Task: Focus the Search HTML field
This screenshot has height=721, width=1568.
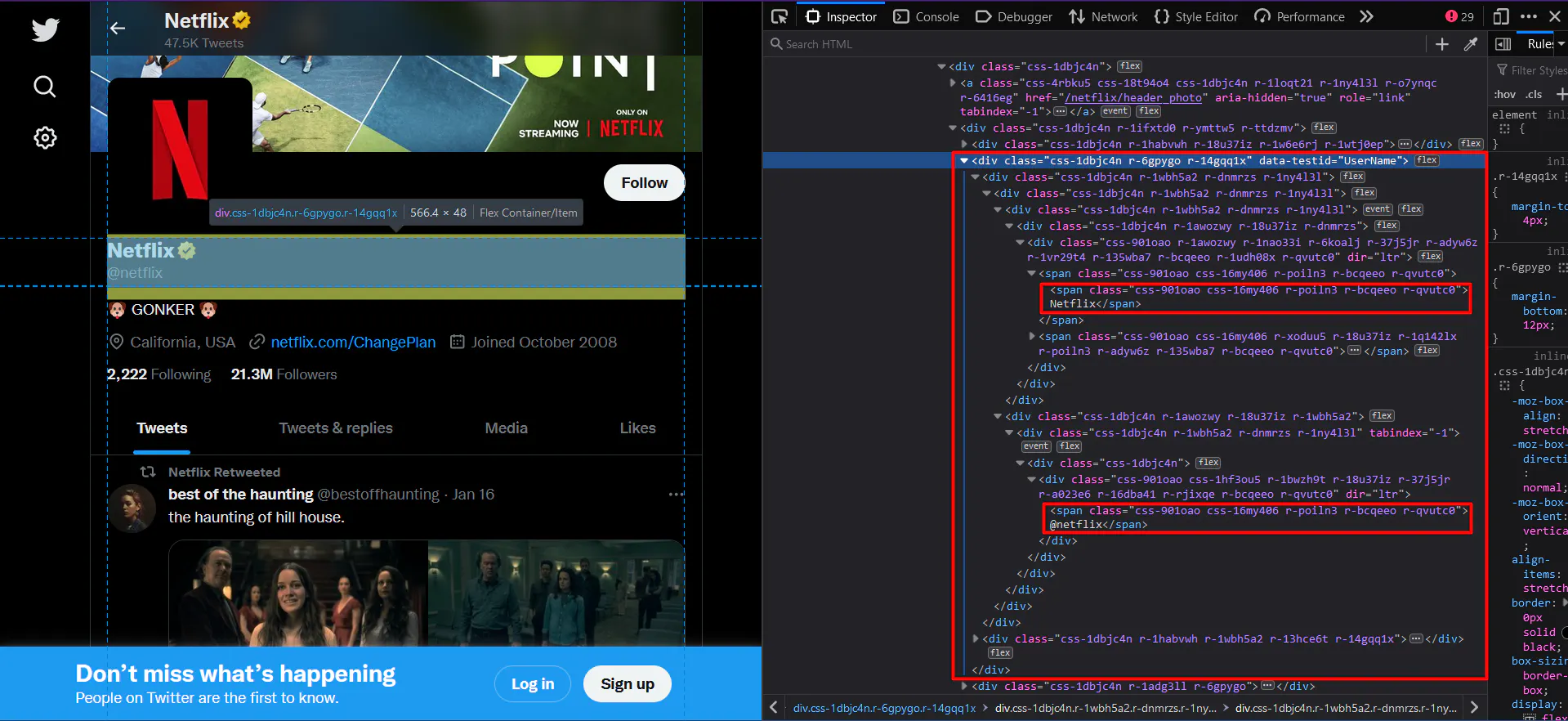Action: click(1095, 44)
